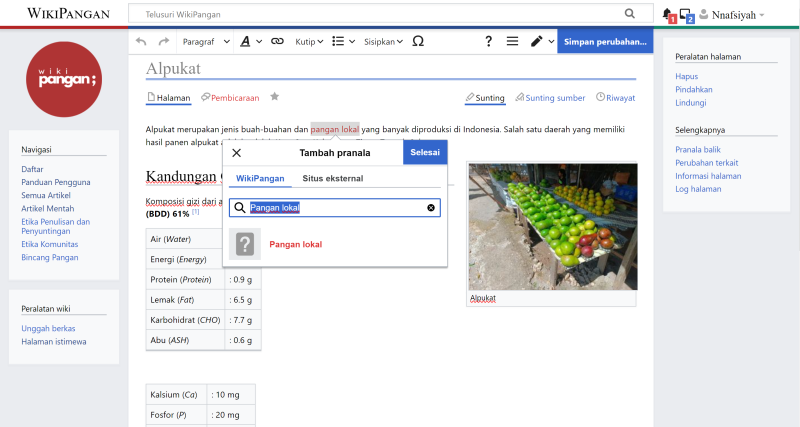Clear the link search field text

coord(431,208)
